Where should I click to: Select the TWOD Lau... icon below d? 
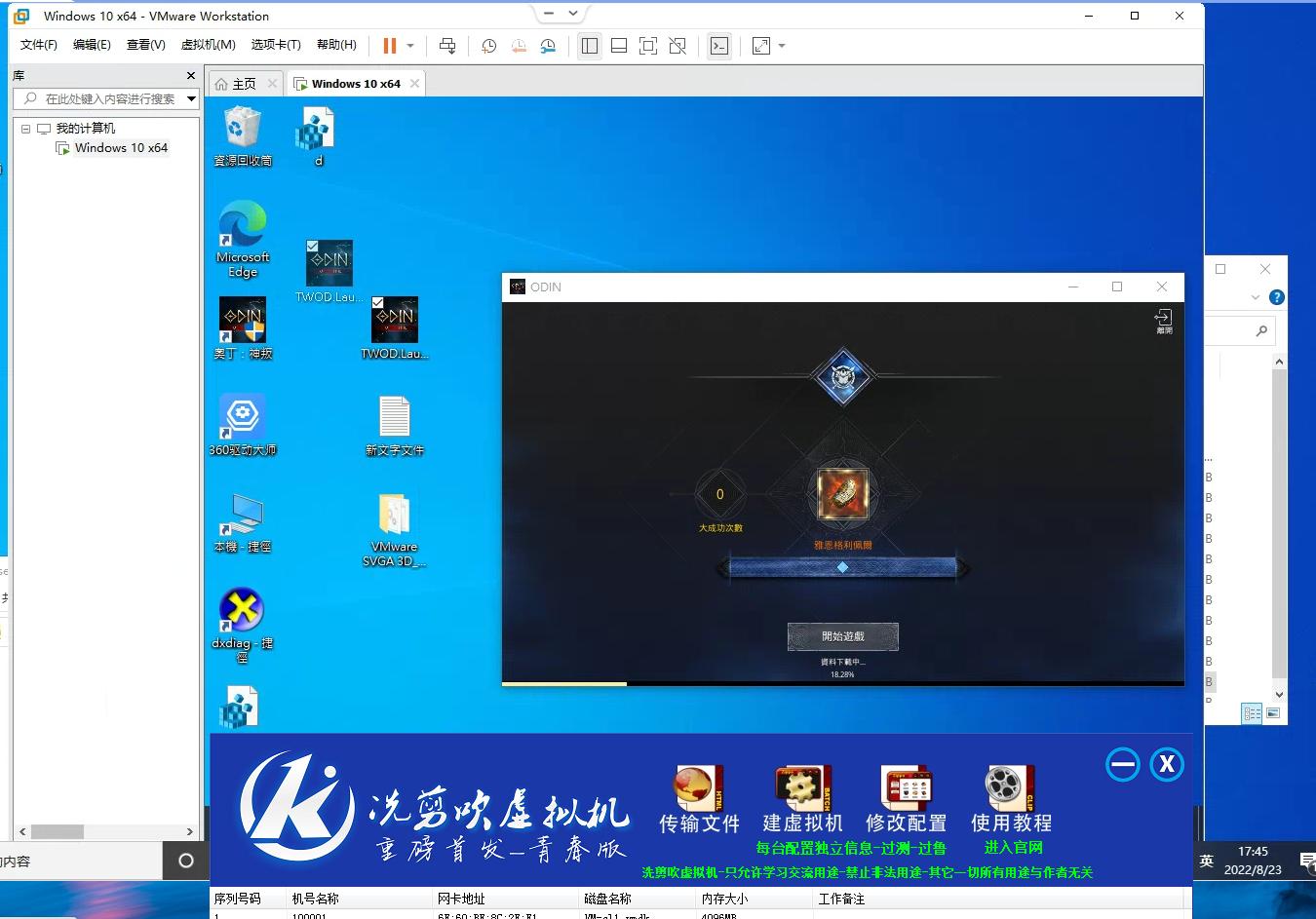point(329,272)
